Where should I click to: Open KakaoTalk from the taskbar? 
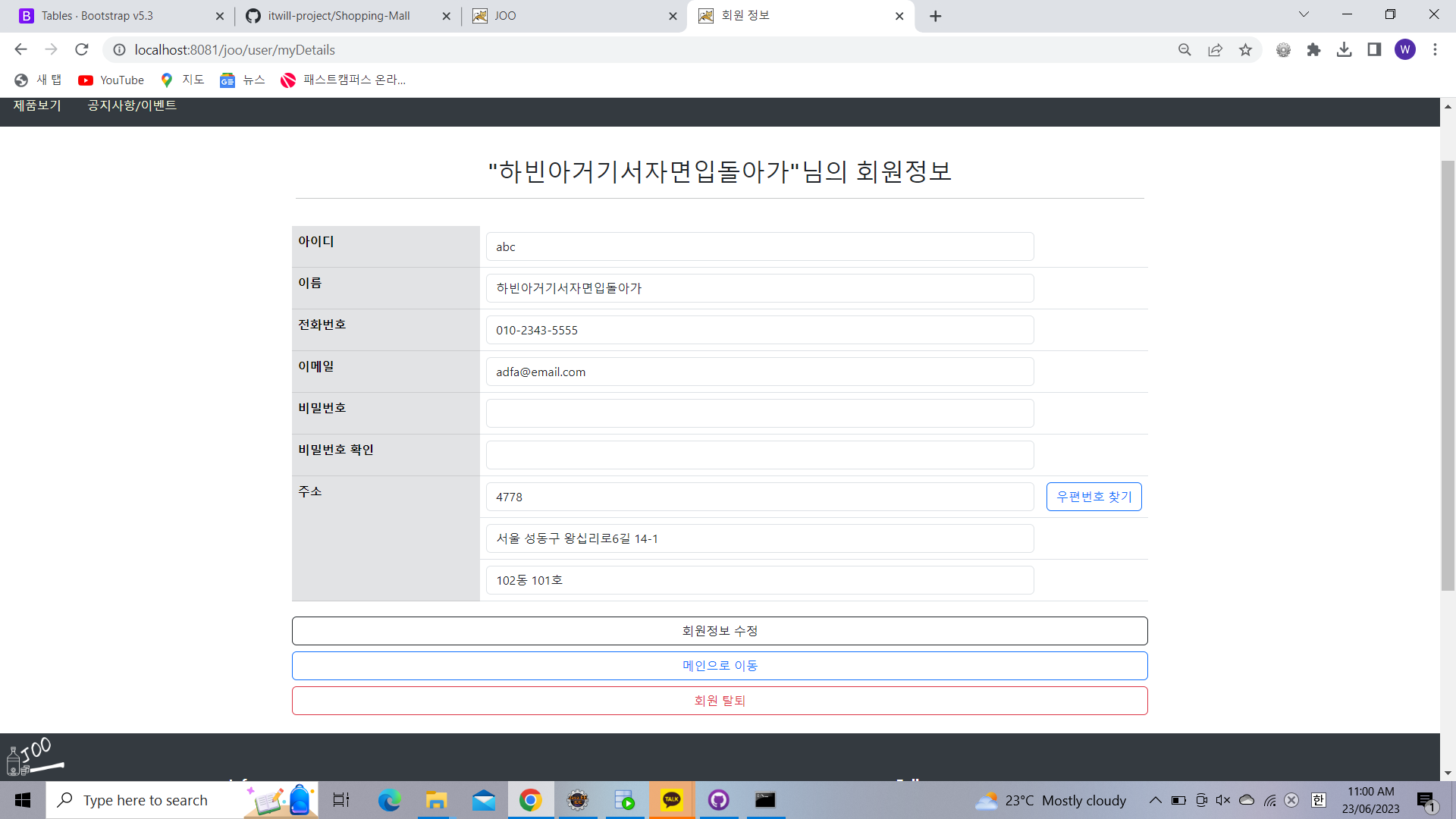[671, 800]
